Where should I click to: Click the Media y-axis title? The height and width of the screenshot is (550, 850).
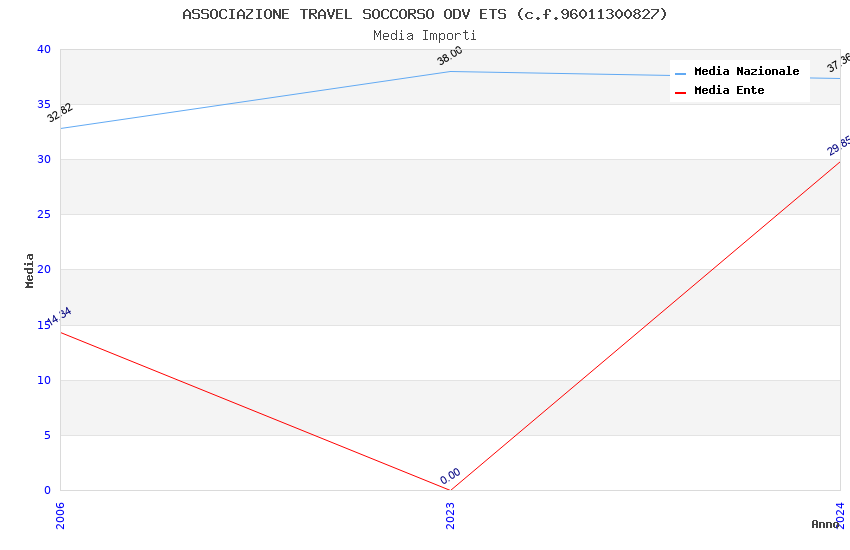(x=29, y=270)
